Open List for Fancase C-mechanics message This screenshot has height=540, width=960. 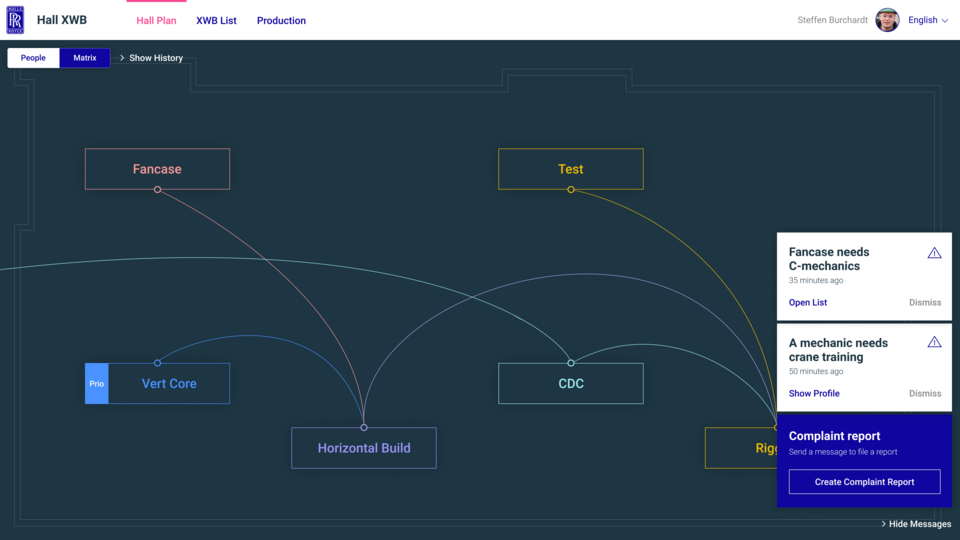coord(808,302)
